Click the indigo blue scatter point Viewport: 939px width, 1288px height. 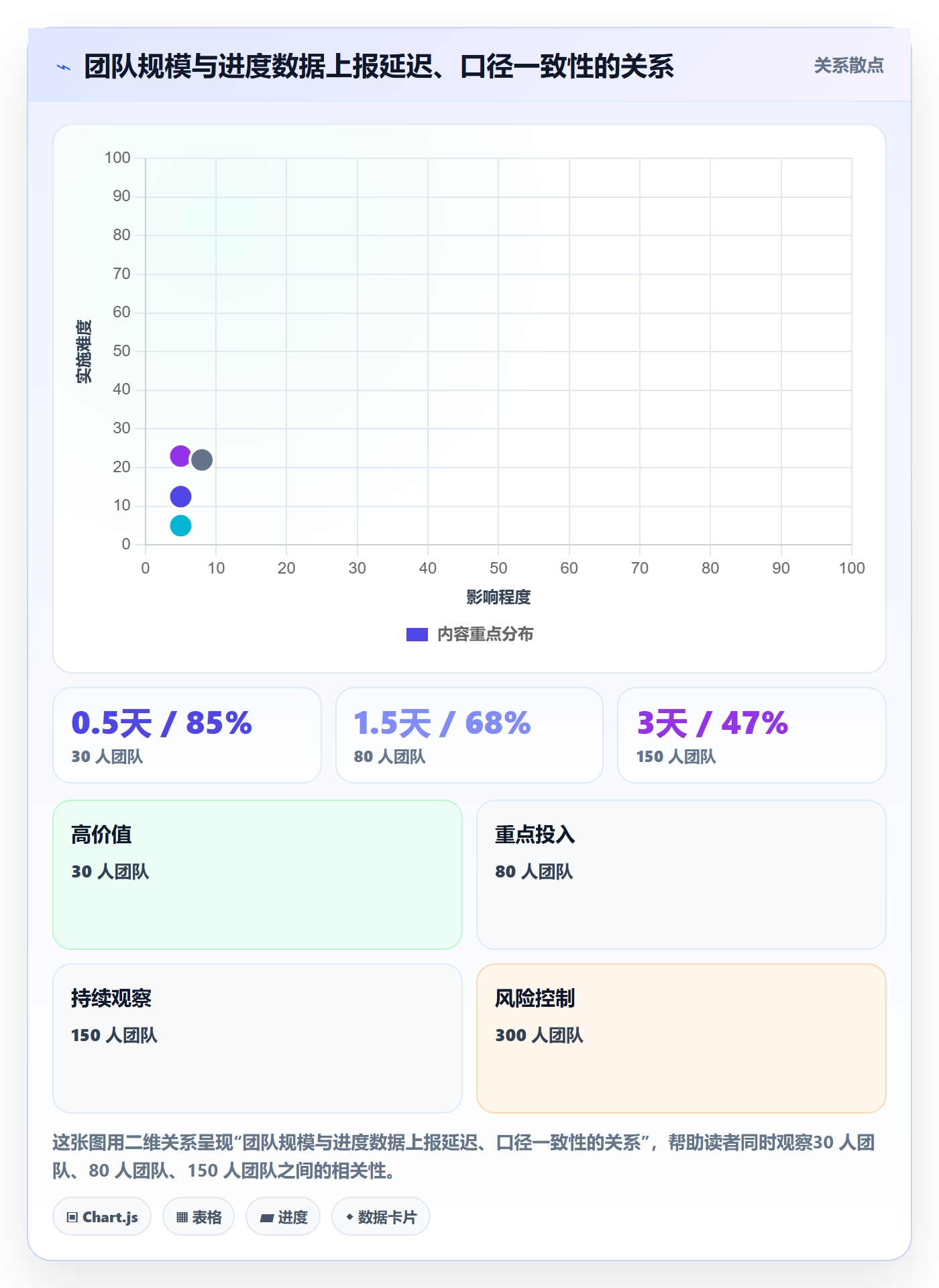180,496
